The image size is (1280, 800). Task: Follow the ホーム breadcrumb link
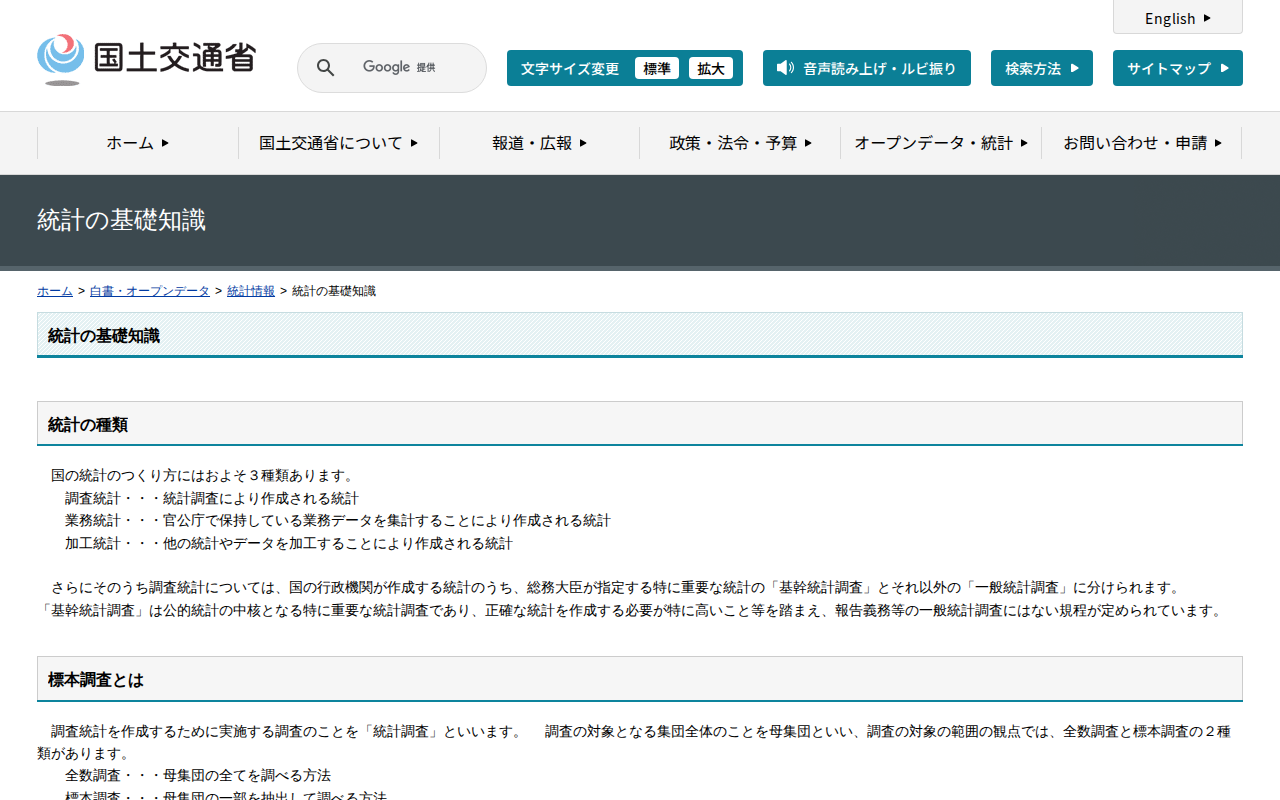coord(55,291)
